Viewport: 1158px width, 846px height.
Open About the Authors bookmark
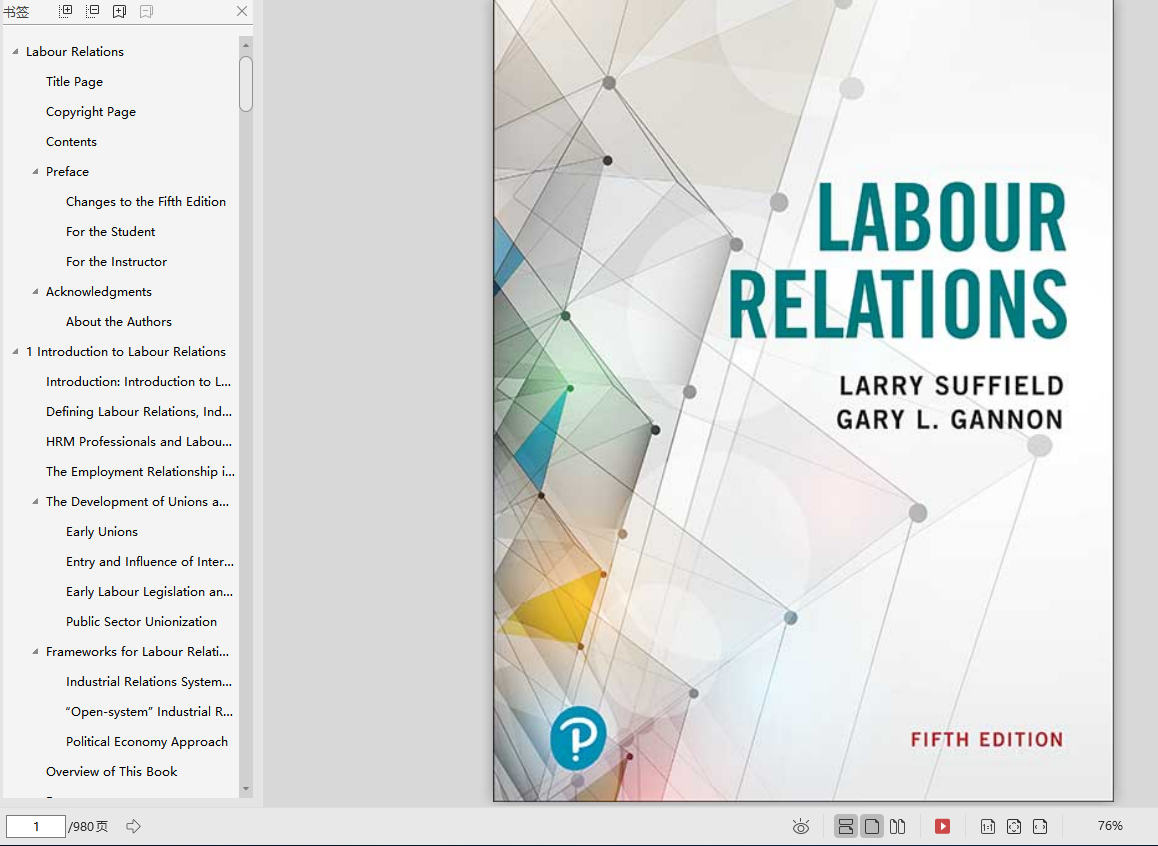pyautogui.click(x=118, y=322)
